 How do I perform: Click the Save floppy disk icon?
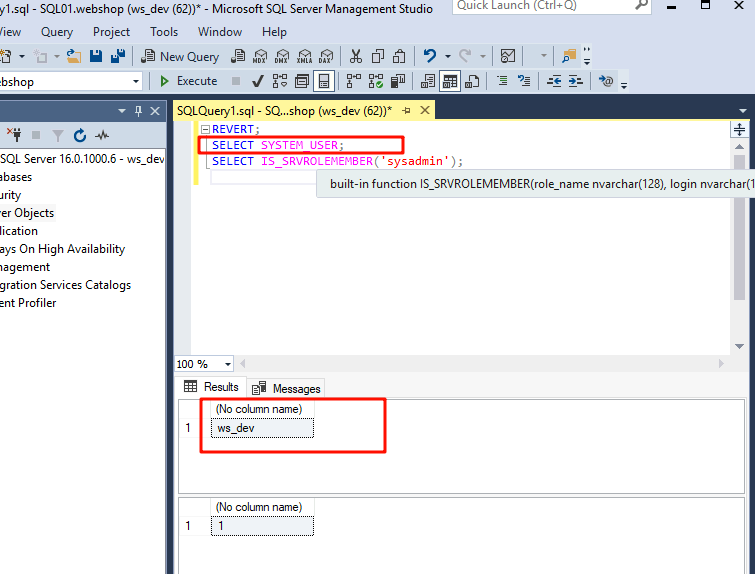[x=96, y=57]
